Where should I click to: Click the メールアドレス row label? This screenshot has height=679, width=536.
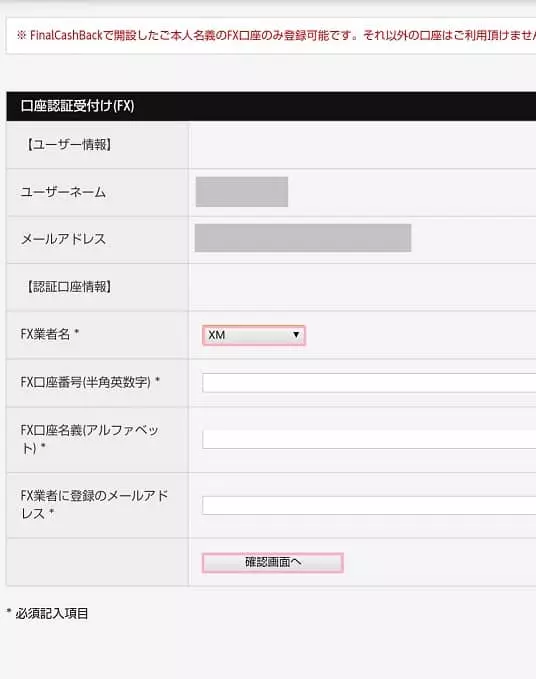point(63,239)
